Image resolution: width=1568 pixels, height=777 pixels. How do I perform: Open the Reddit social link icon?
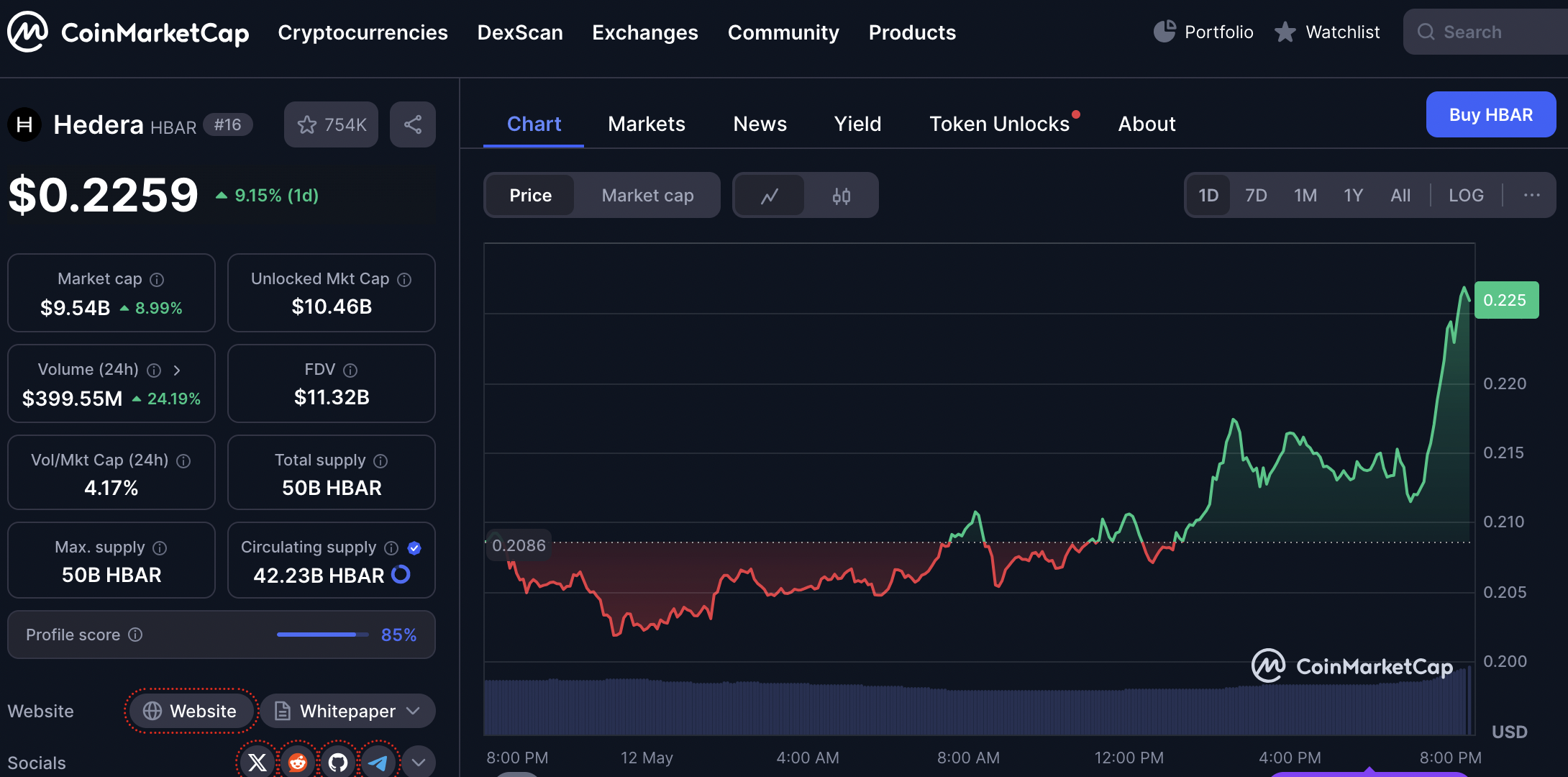coord(297,761)
